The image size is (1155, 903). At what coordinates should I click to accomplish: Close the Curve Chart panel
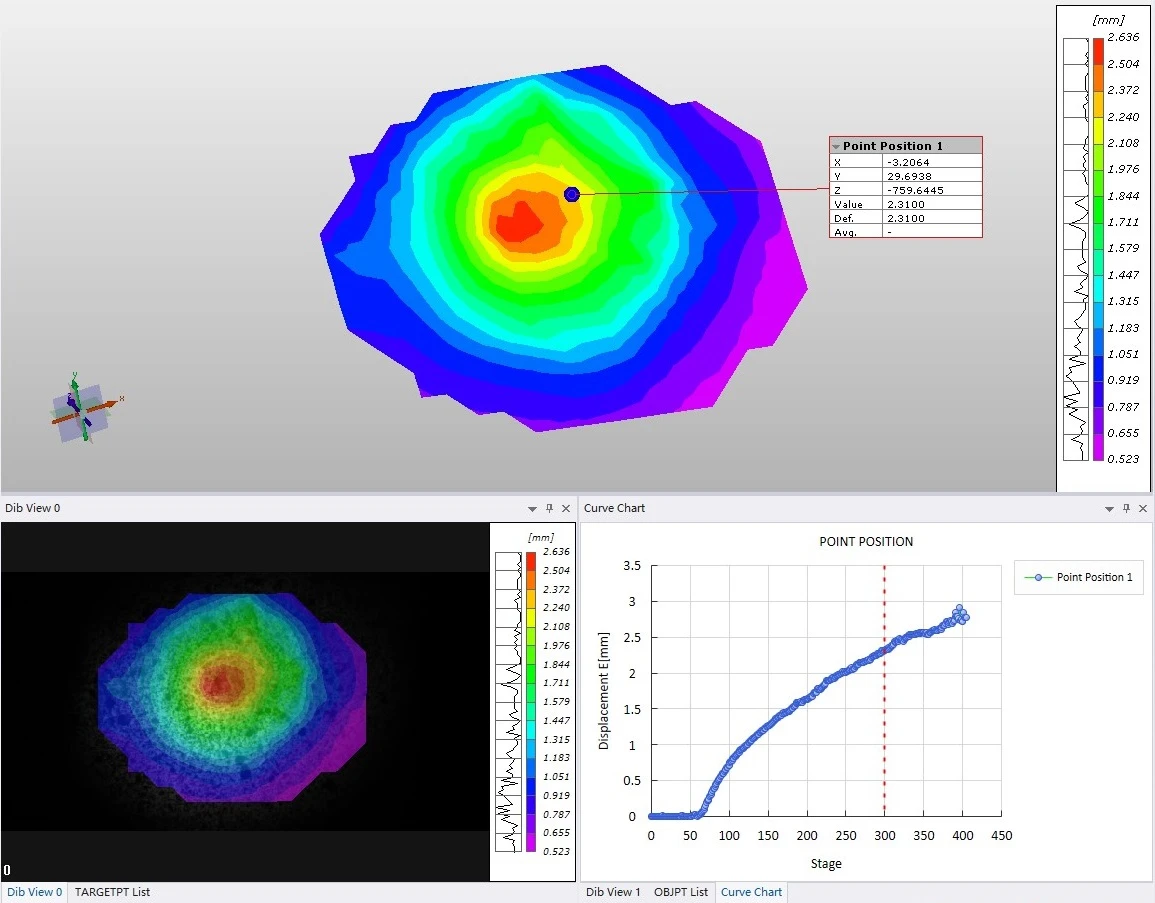tap(1143, 508)
